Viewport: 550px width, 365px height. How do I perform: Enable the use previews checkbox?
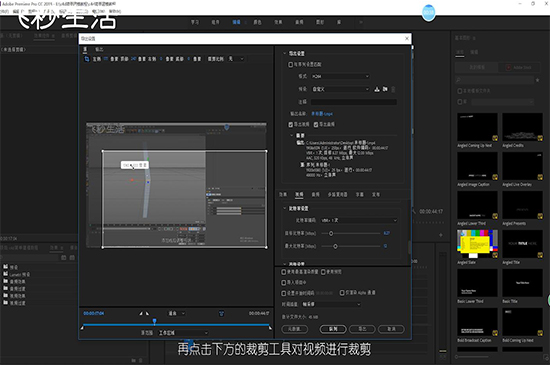323,272
